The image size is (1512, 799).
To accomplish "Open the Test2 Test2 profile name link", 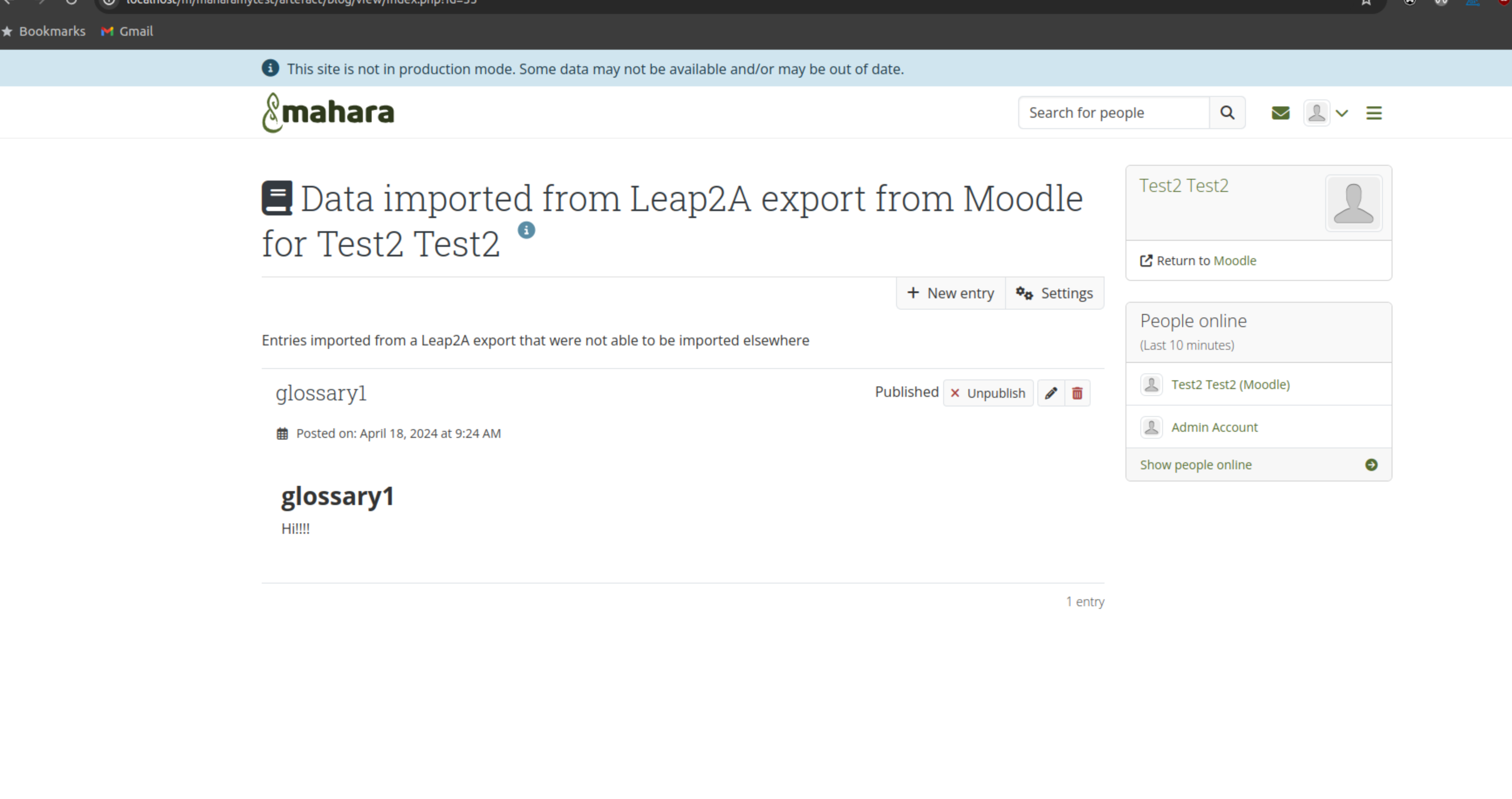I will click(1184, 185).
